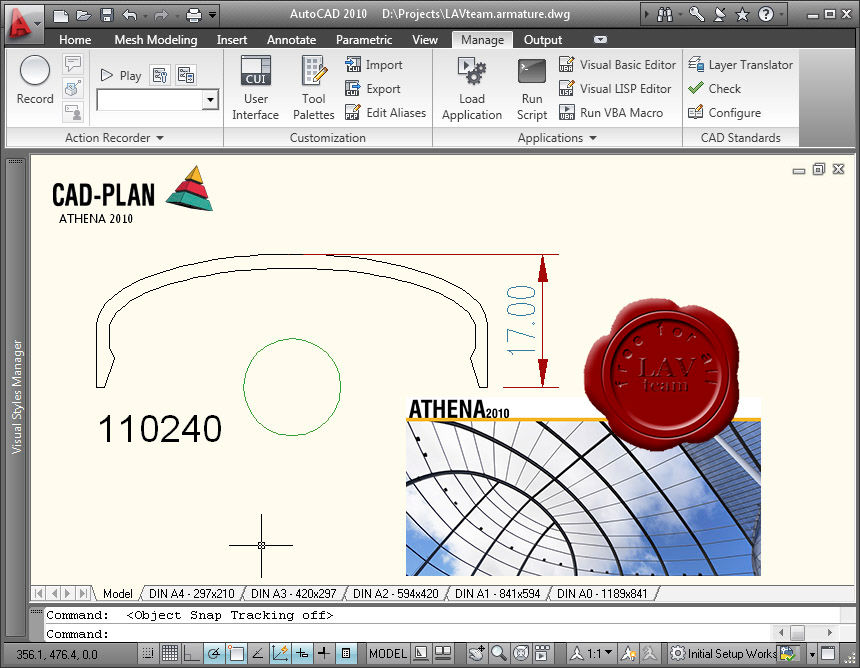The width and height of the screenshot is (860, 668).
Task: Expand the Applications panel
Action: tap(557, 138)
